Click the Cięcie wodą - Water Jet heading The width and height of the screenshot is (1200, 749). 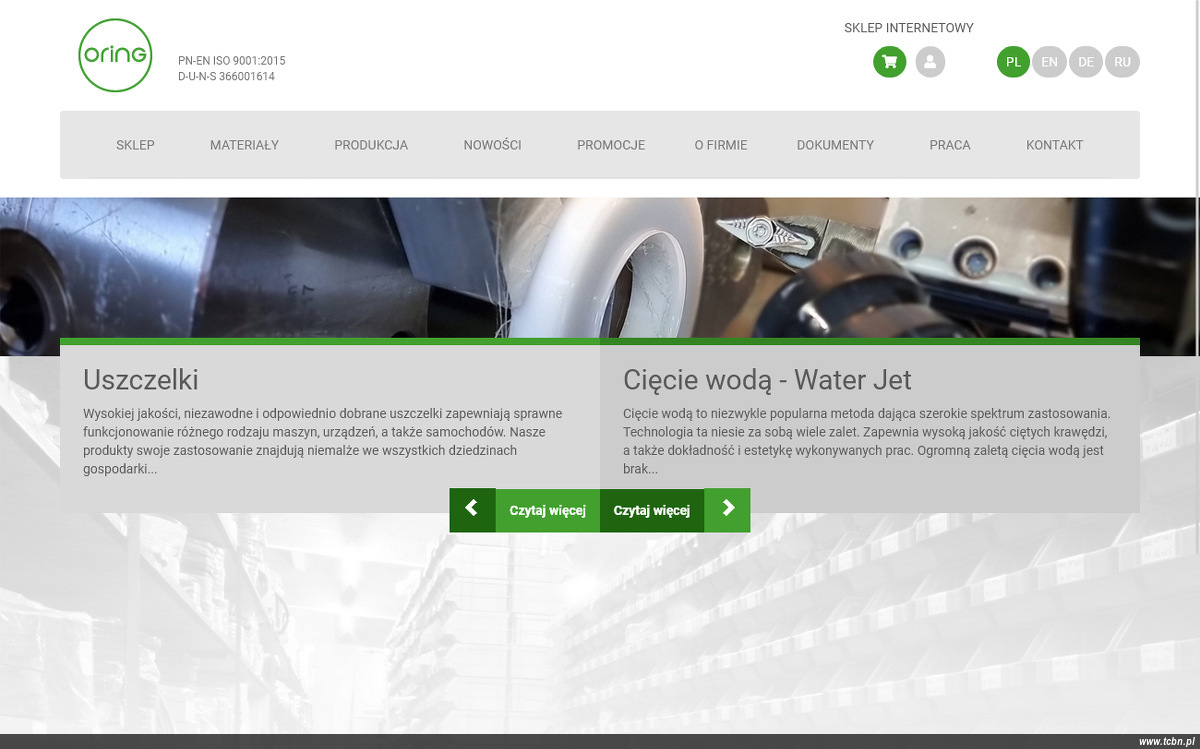767,380
